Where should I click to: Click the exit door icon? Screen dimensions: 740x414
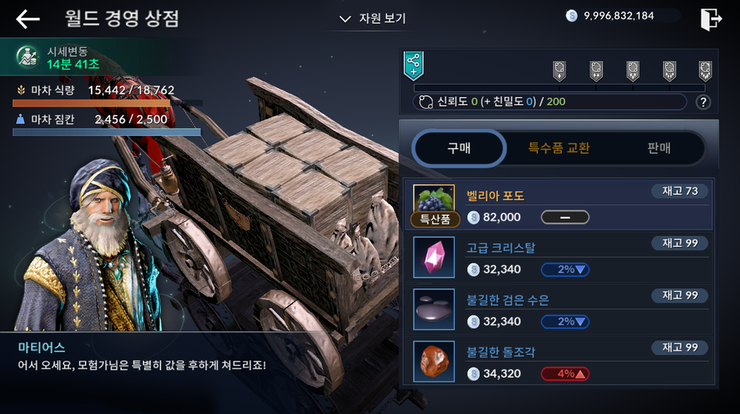click(711, 19)
